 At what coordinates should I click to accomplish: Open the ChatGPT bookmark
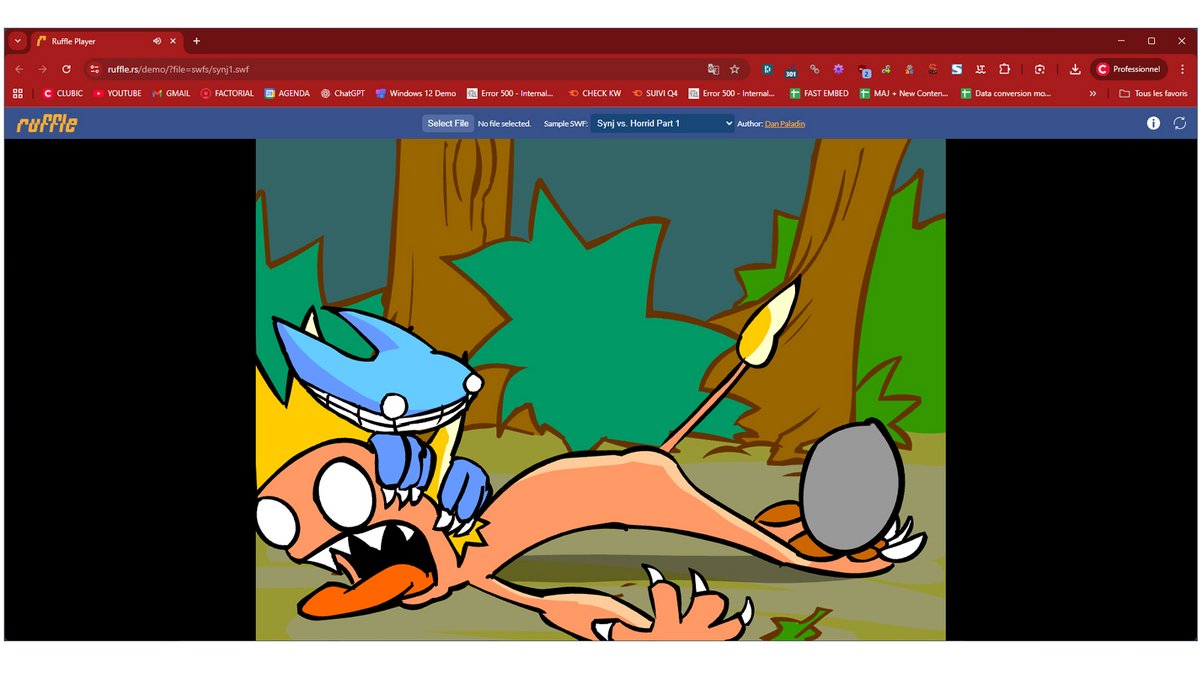pos(342,93)
